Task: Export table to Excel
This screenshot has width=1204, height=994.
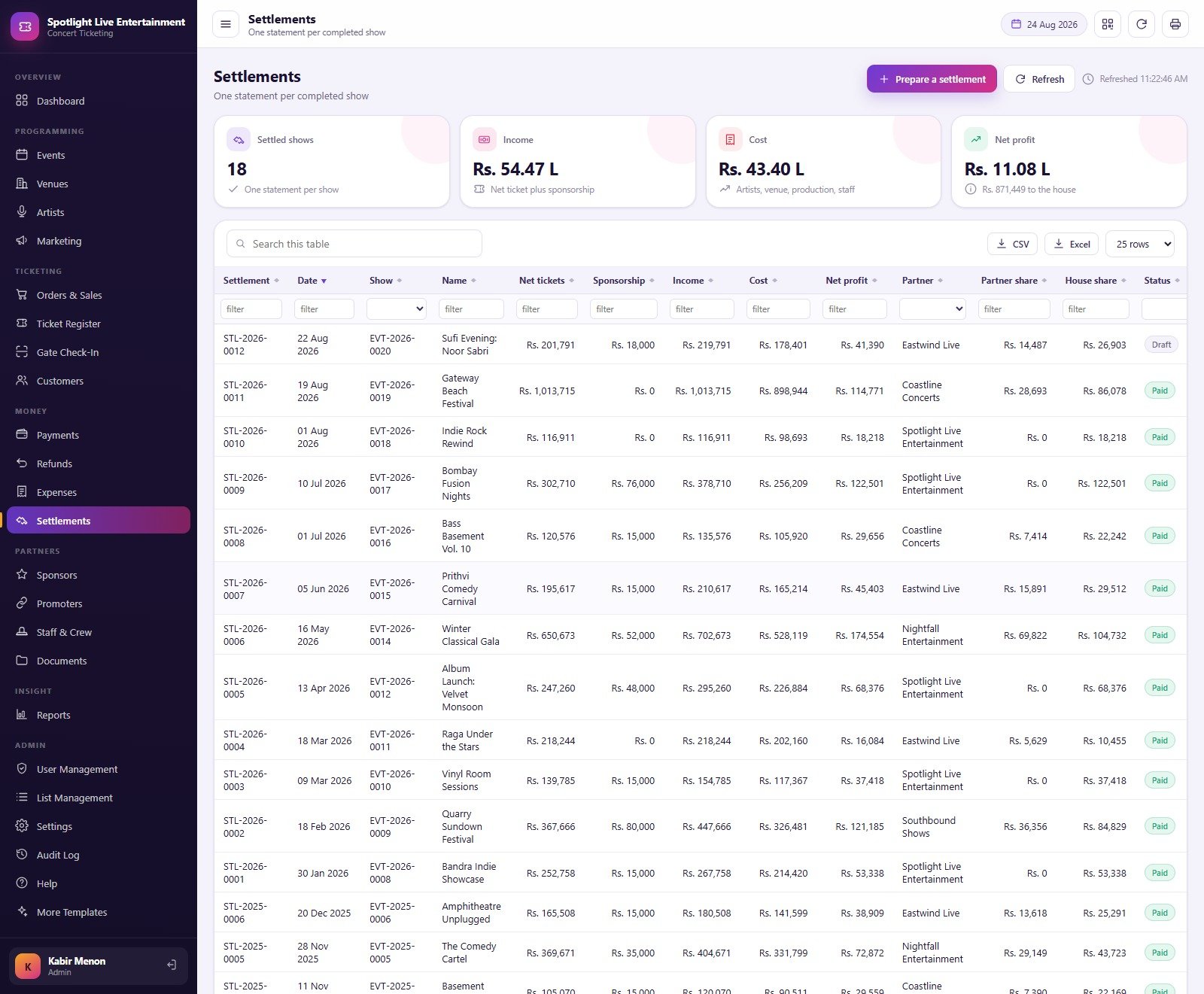Action: [1072, 244]
